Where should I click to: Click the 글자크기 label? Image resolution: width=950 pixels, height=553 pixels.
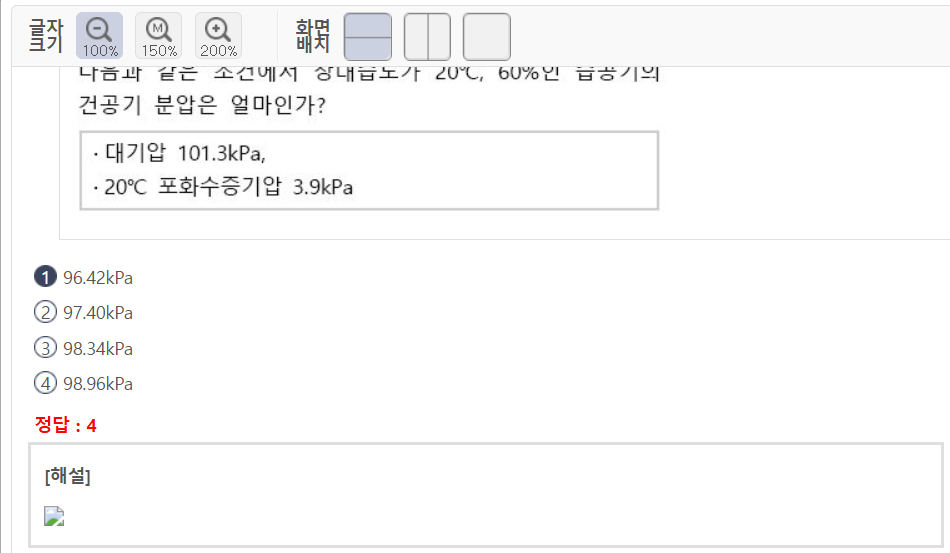tap(46, 36)
